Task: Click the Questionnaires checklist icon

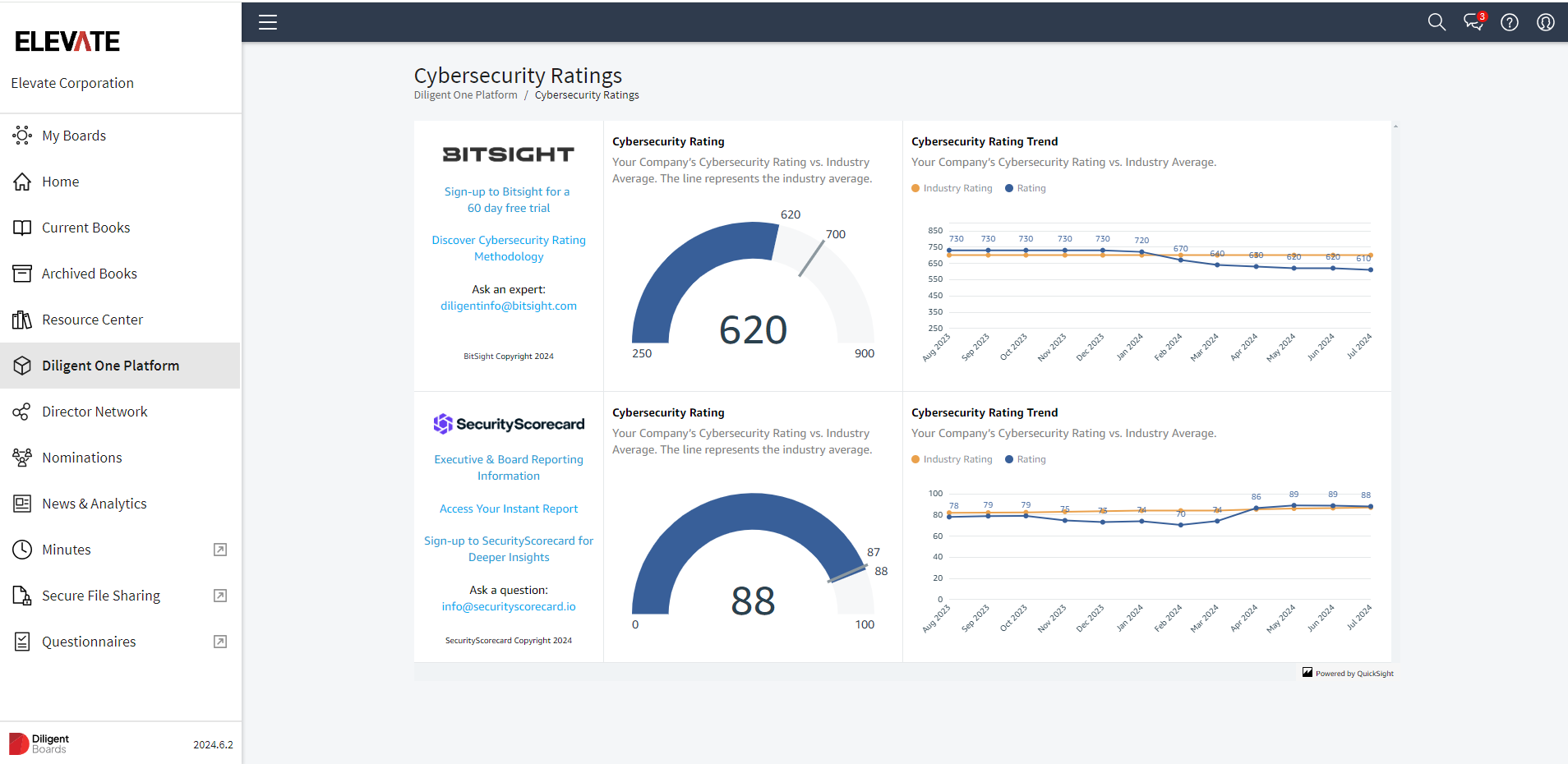Action: point(22,642)
